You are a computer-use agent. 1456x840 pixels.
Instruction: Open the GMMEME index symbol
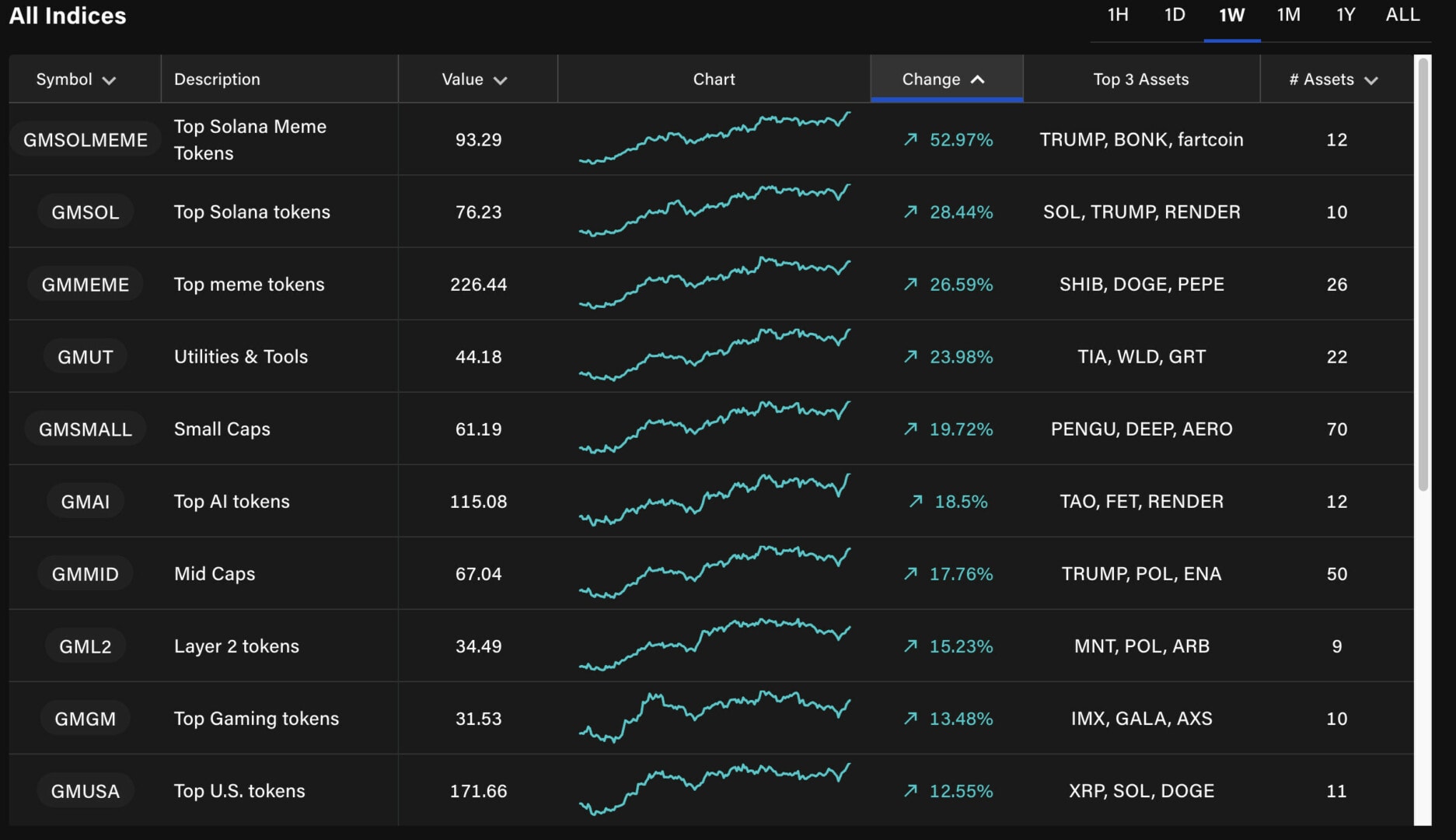(86, 285)
